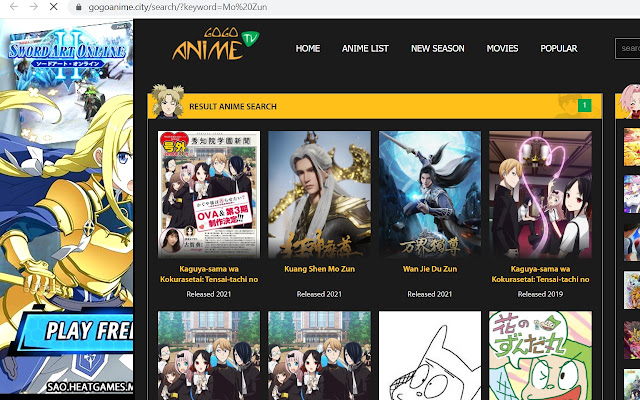Click the SAO.HEATGAMES ad link text
640x400 pixels.
[x=90, y=387]
